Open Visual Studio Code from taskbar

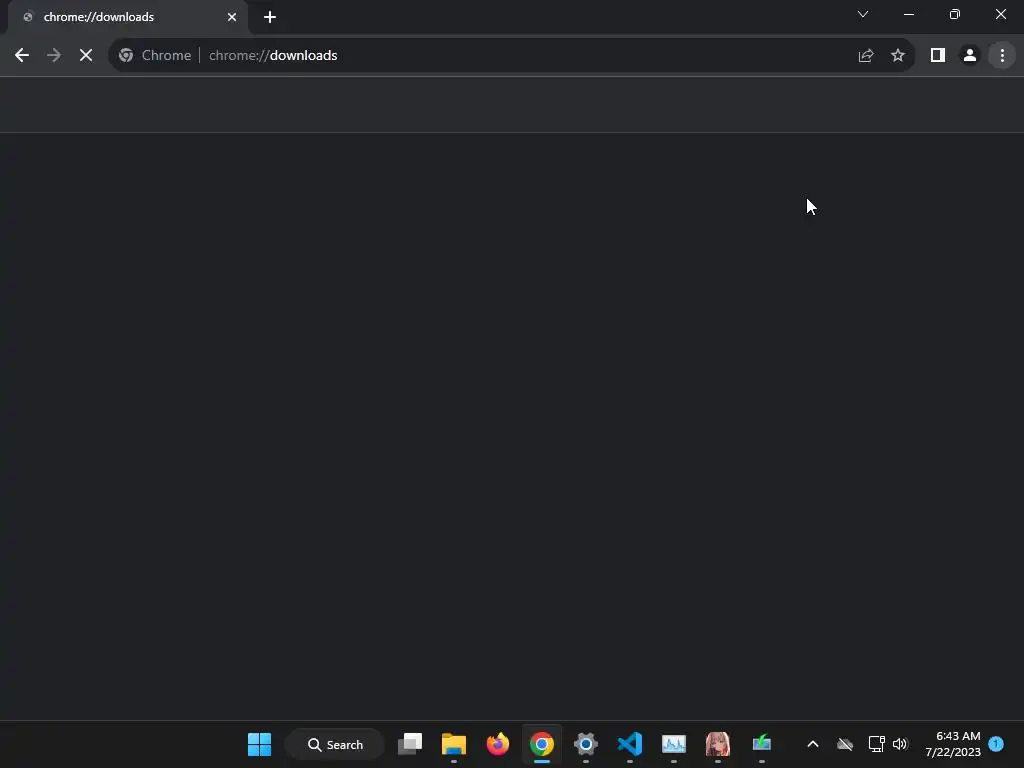[630, 744]
